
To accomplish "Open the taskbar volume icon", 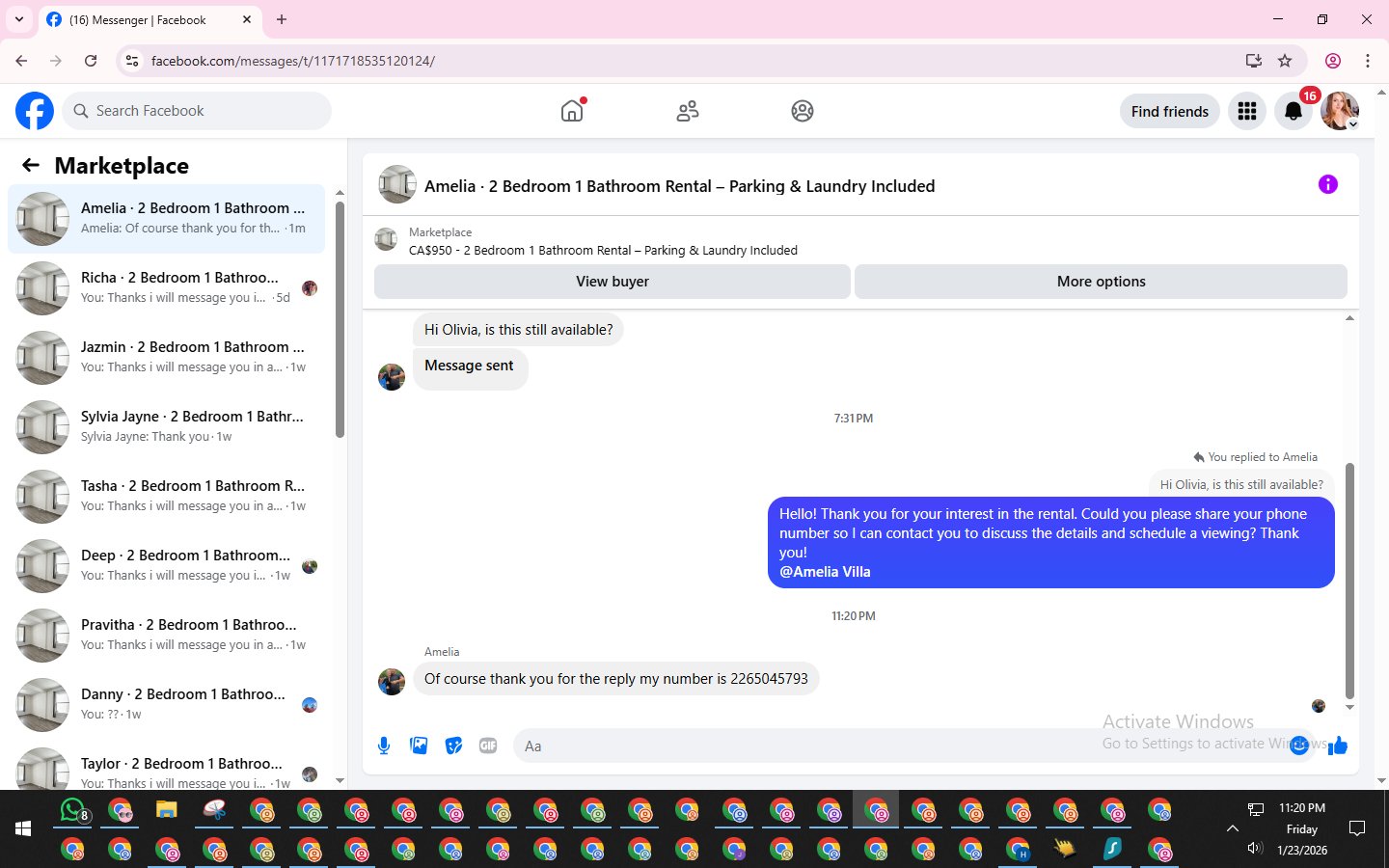I will coord(1255,848).
